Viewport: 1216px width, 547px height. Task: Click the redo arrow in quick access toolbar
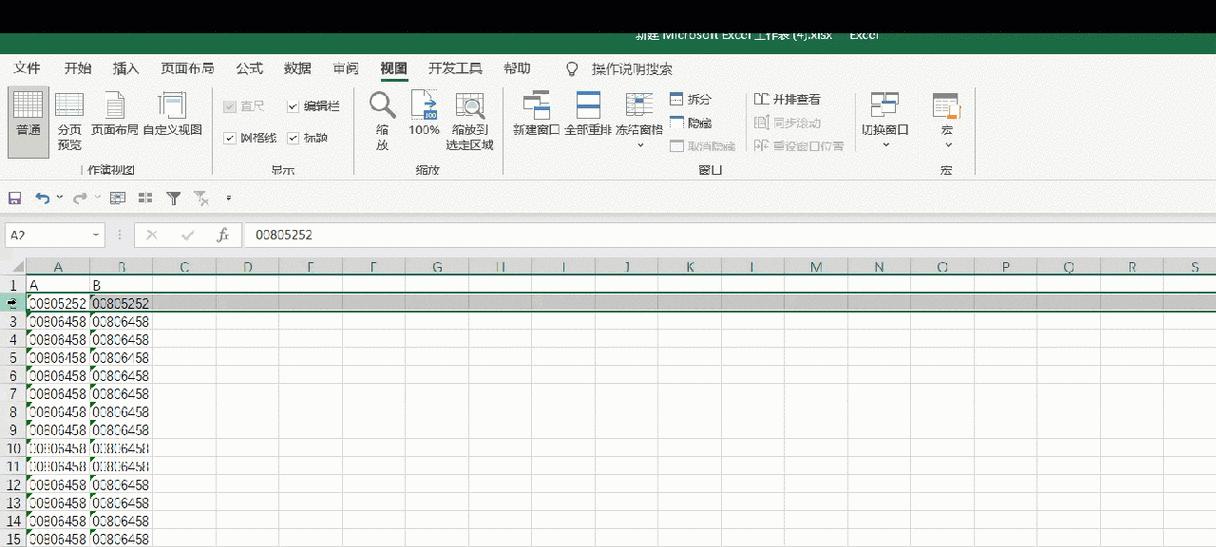click(x=80, y=198)
